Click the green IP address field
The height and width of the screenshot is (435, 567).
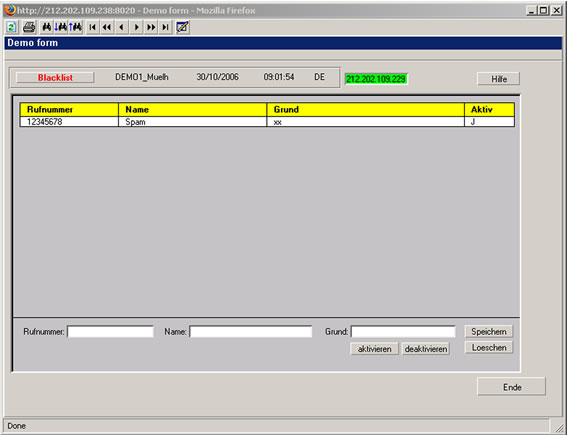376,79
